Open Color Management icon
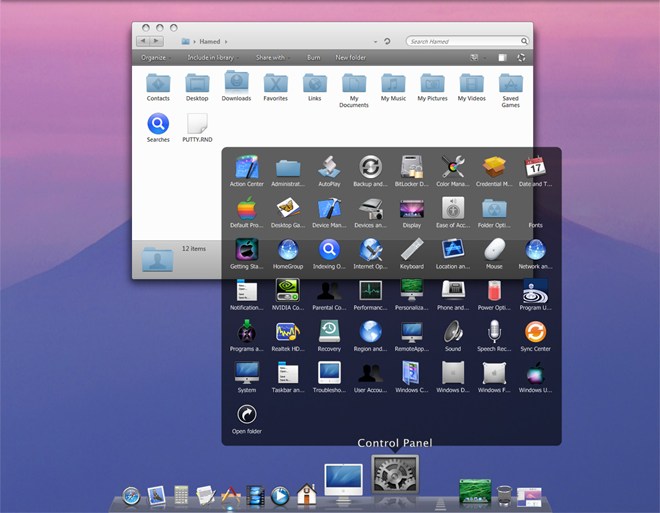660x513 pixels. [x=453, y=167]
